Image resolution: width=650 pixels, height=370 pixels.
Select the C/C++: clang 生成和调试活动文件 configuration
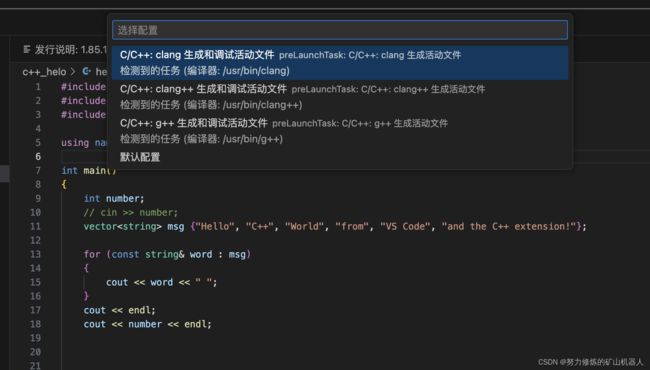340,63
